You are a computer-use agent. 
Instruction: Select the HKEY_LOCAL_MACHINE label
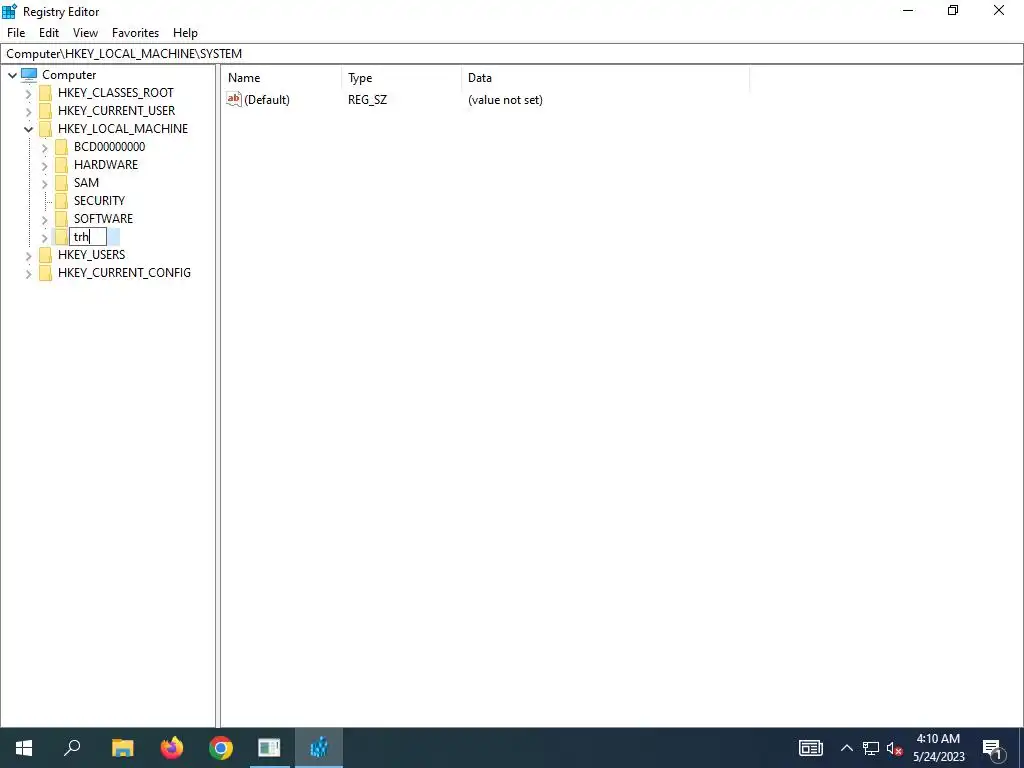click(123, 129)
